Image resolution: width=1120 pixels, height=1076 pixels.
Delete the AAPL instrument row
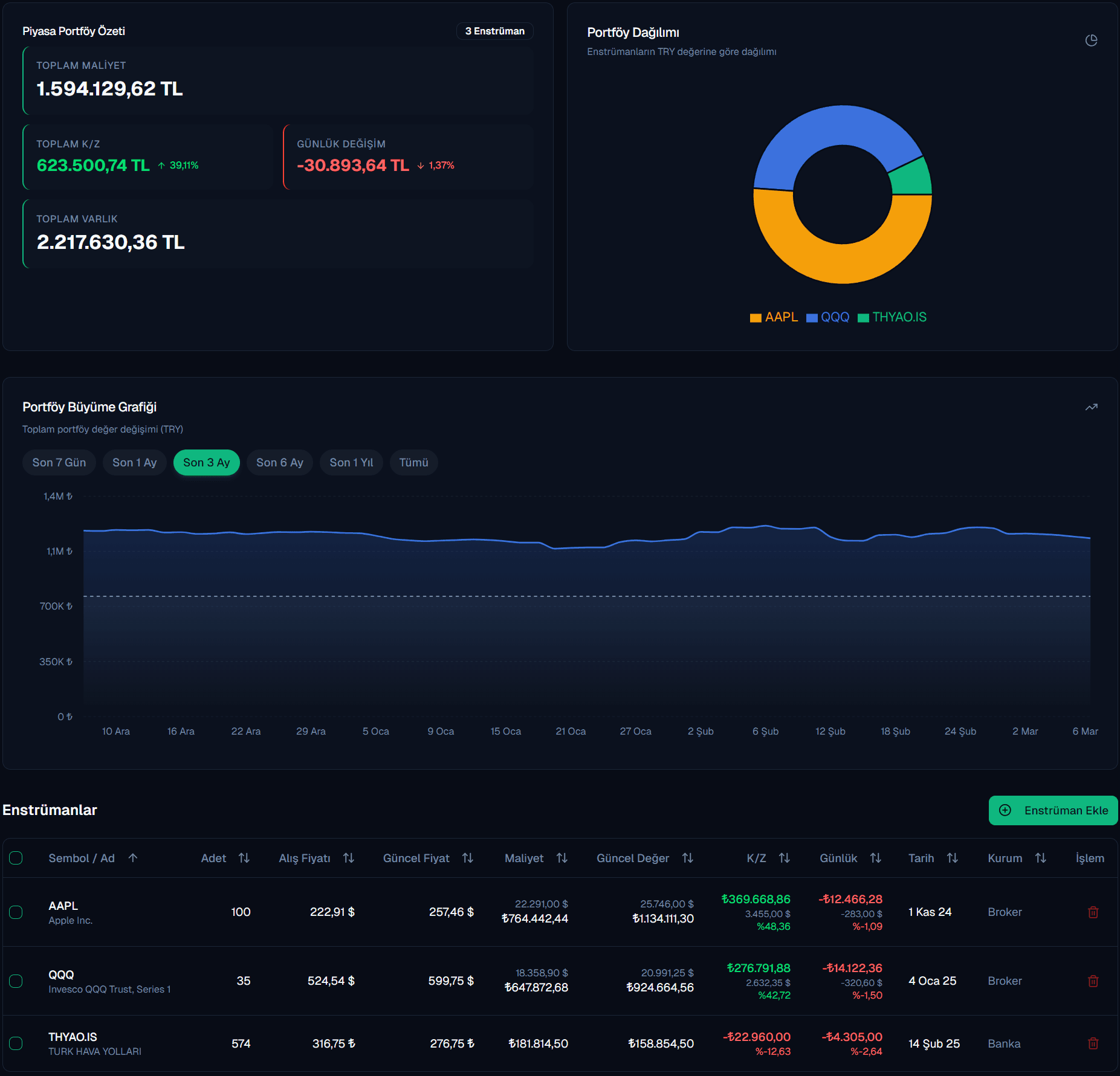(x=1093, y=912)
